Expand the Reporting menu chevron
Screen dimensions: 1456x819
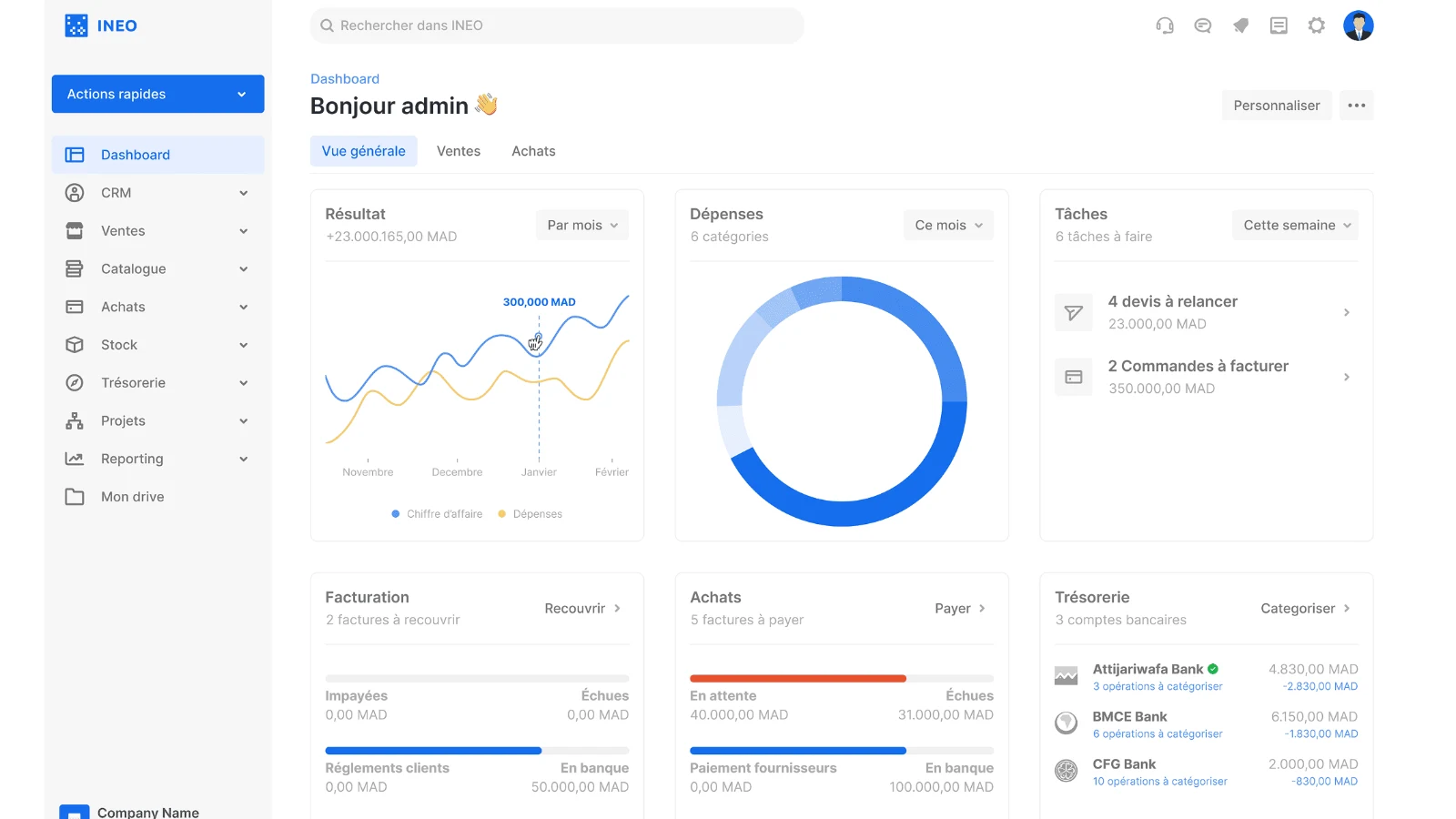pyautogui.click(x=243, y=459)
